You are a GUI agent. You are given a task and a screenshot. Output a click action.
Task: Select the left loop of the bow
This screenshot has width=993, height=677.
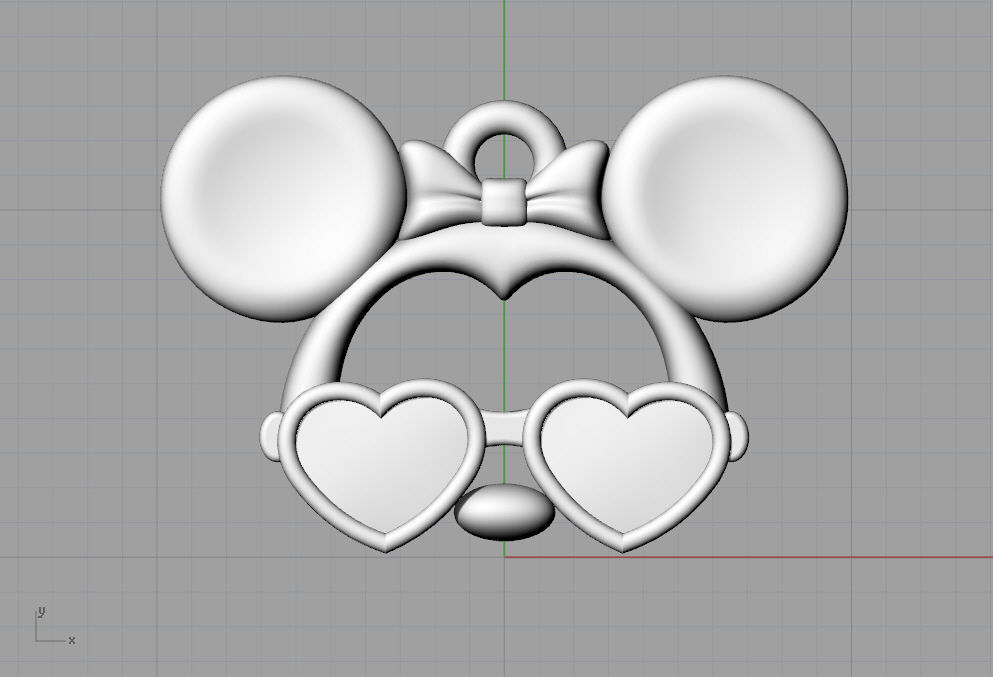click(x=443, y=188)
